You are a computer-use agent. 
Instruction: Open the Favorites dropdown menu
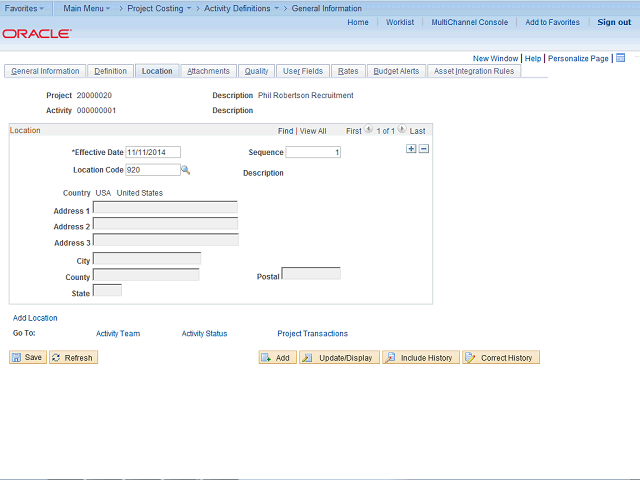[24, 8]
